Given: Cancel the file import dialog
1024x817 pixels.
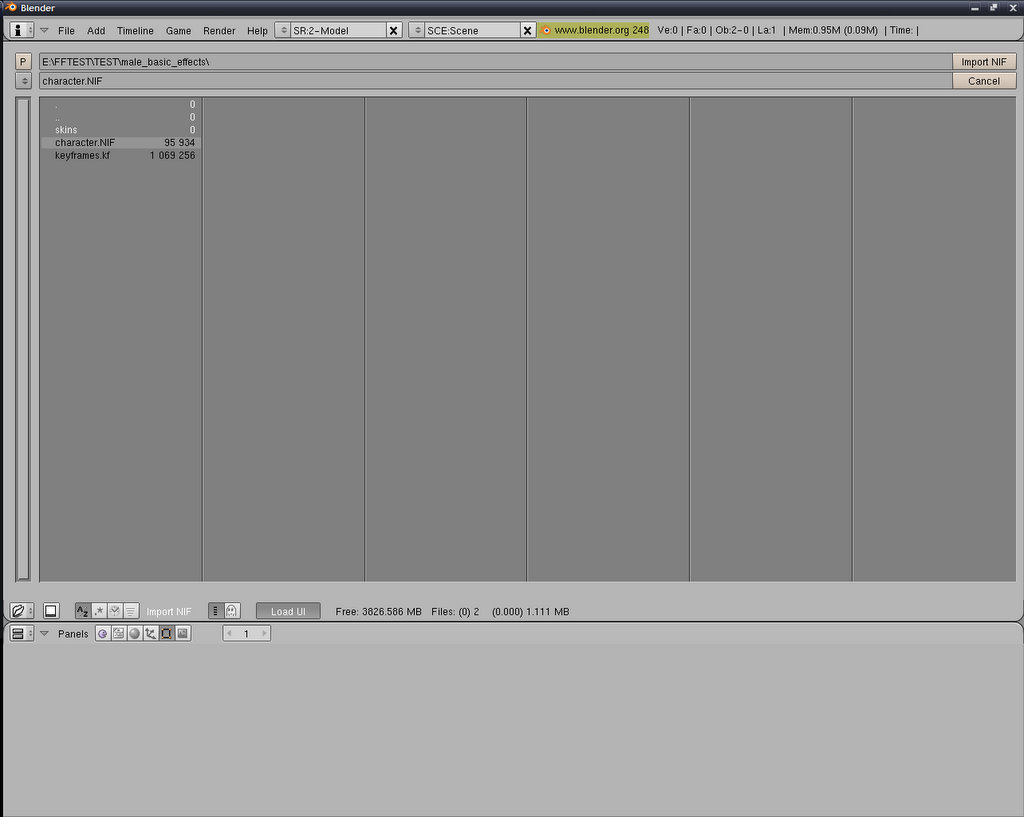Looking at the screenshot, I should [x=983, y=81].
